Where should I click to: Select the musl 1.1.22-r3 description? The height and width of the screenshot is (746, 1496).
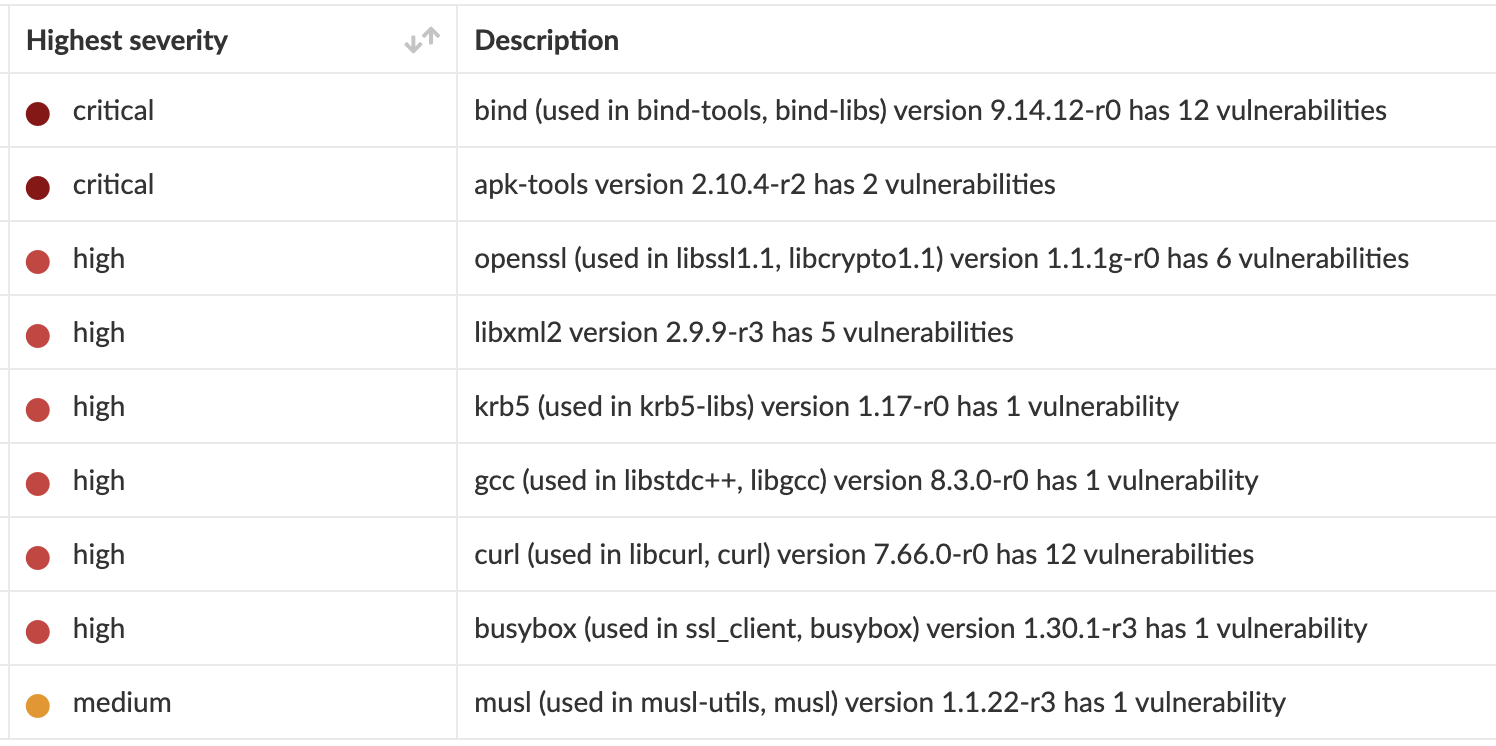coord(880,702)
